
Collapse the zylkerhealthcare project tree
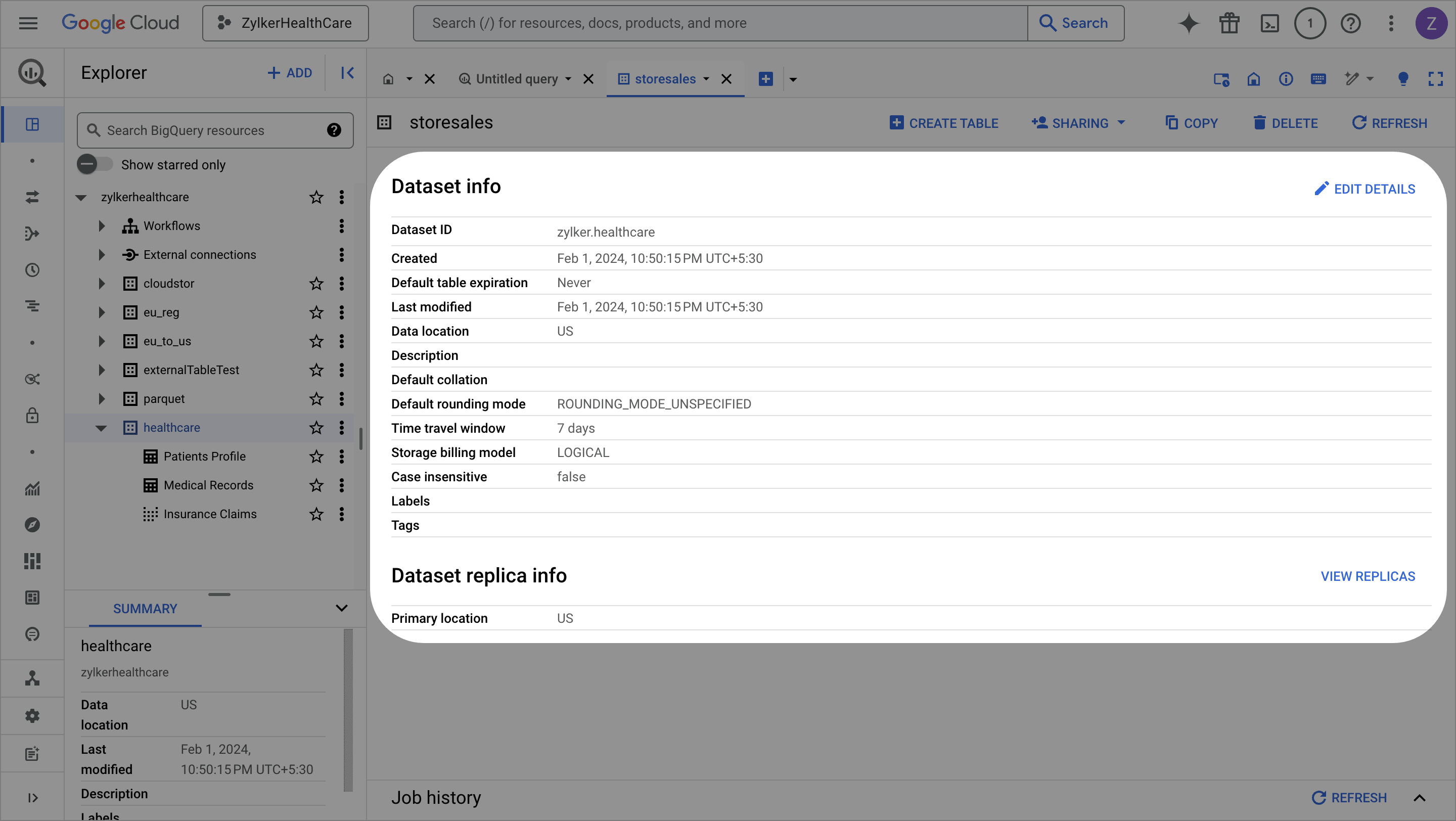[x=81, y=197]
